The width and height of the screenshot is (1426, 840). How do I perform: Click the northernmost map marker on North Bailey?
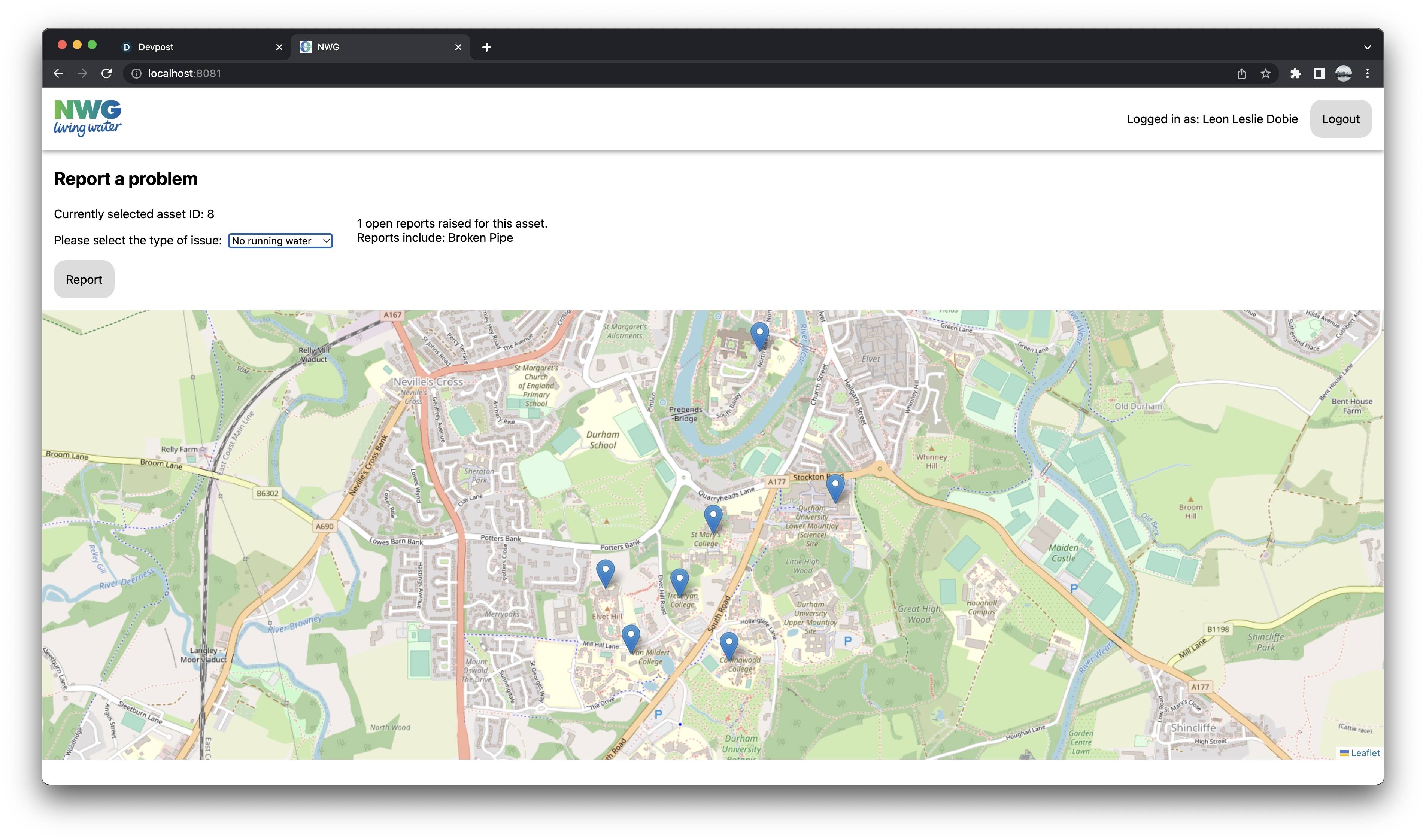759,334
